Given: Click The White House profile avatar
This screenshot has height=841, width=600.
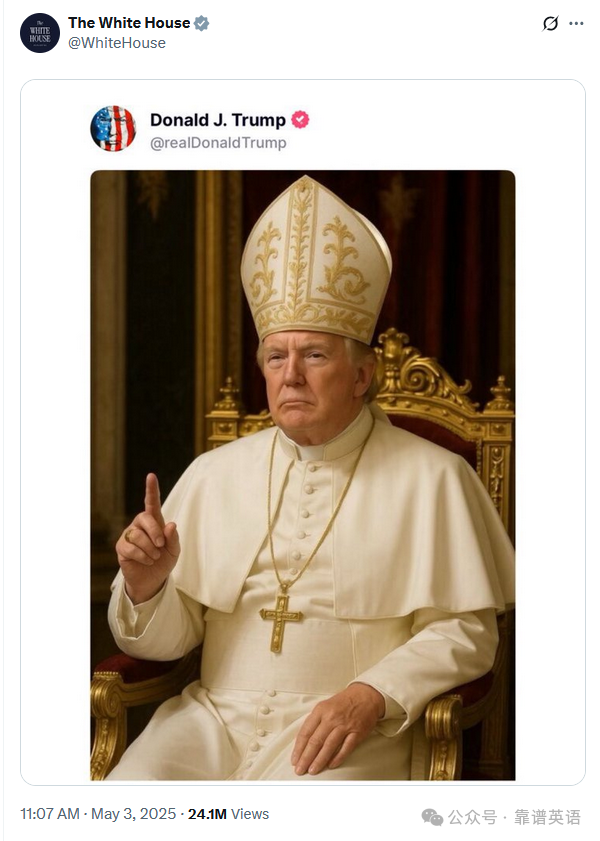Looking at the screenshot, I should point(40,33).
